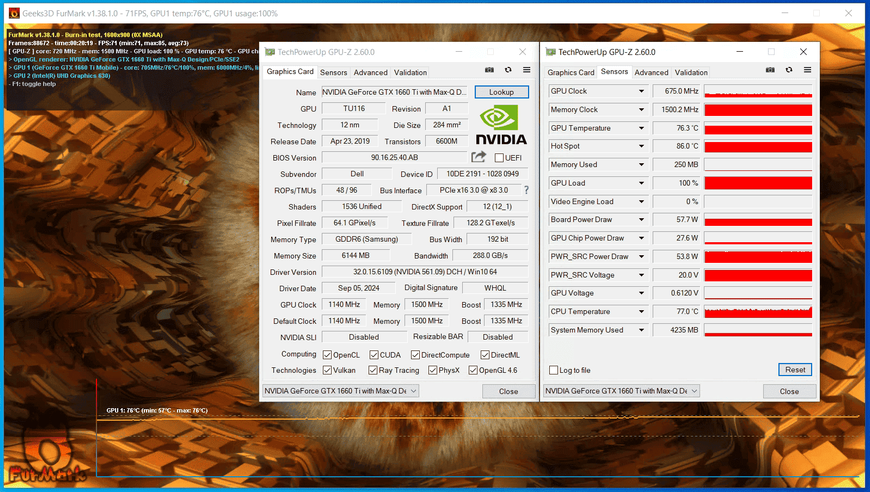Switch to Advanced tab in Sensors GPU-Z window

click(x=651, y=72)
